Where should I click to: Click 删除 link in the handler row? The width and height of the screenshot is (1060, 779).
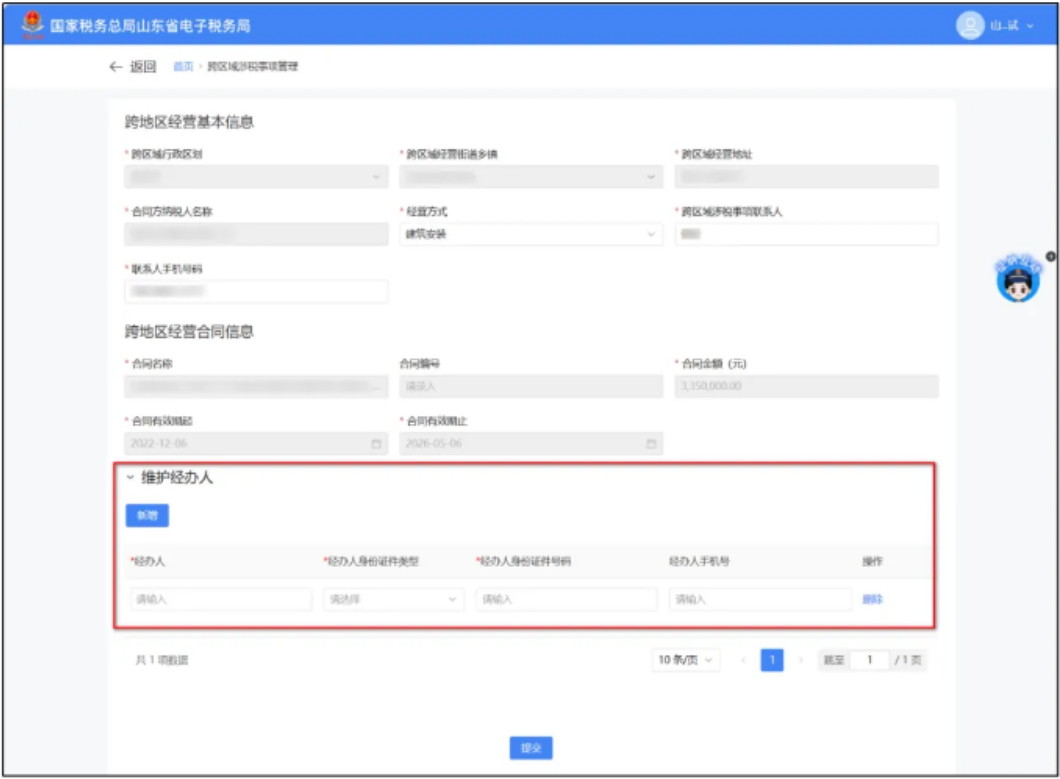[873, 599]
